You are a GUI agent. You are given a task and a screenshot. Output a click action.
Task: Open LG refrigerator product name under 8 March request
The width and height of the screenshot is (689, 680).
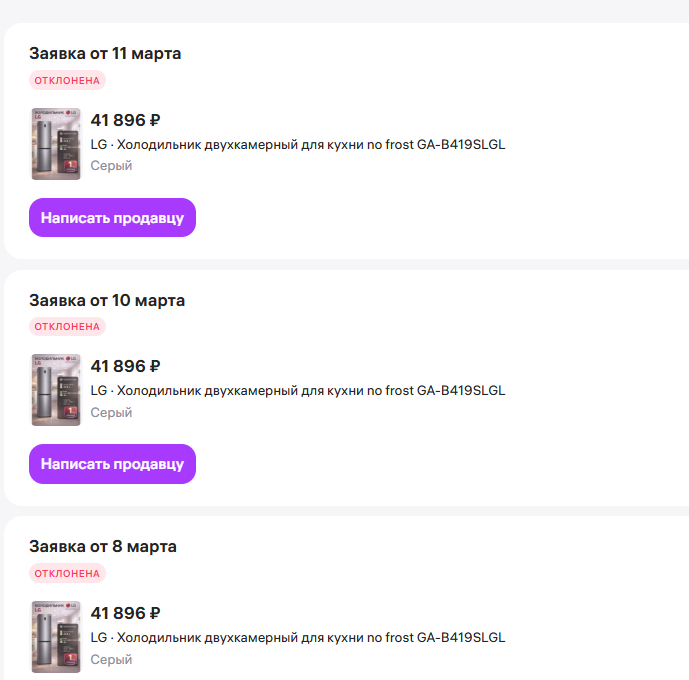point(298,637)
